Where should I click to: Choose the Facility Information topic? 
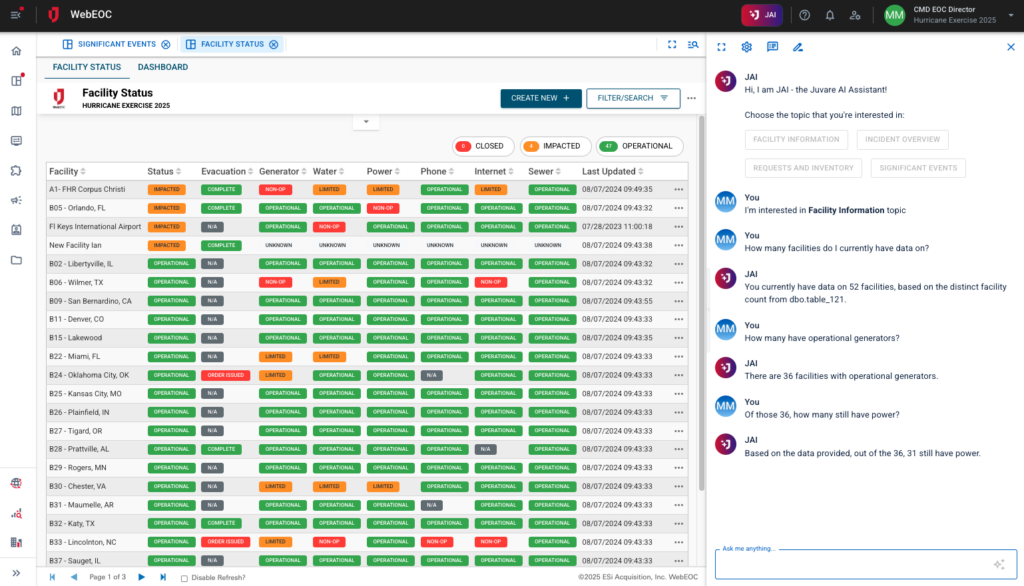[796, 139]
